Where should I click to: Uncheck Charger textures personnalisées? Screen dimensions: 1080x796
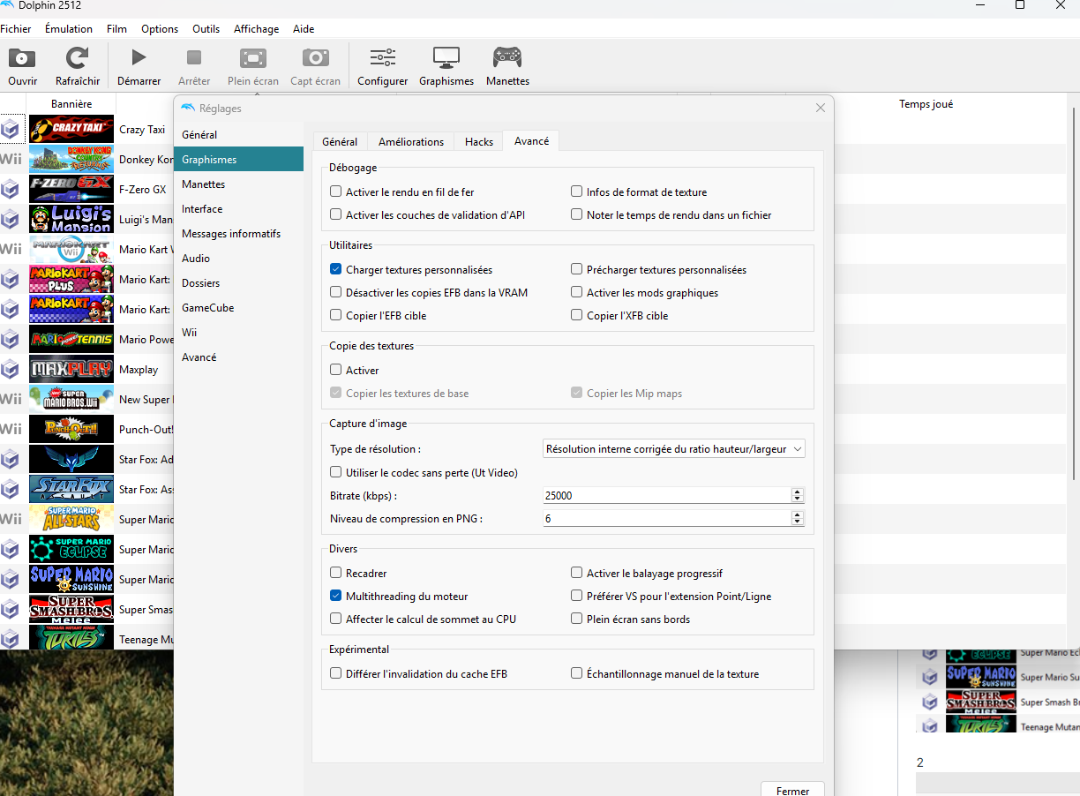336,270
